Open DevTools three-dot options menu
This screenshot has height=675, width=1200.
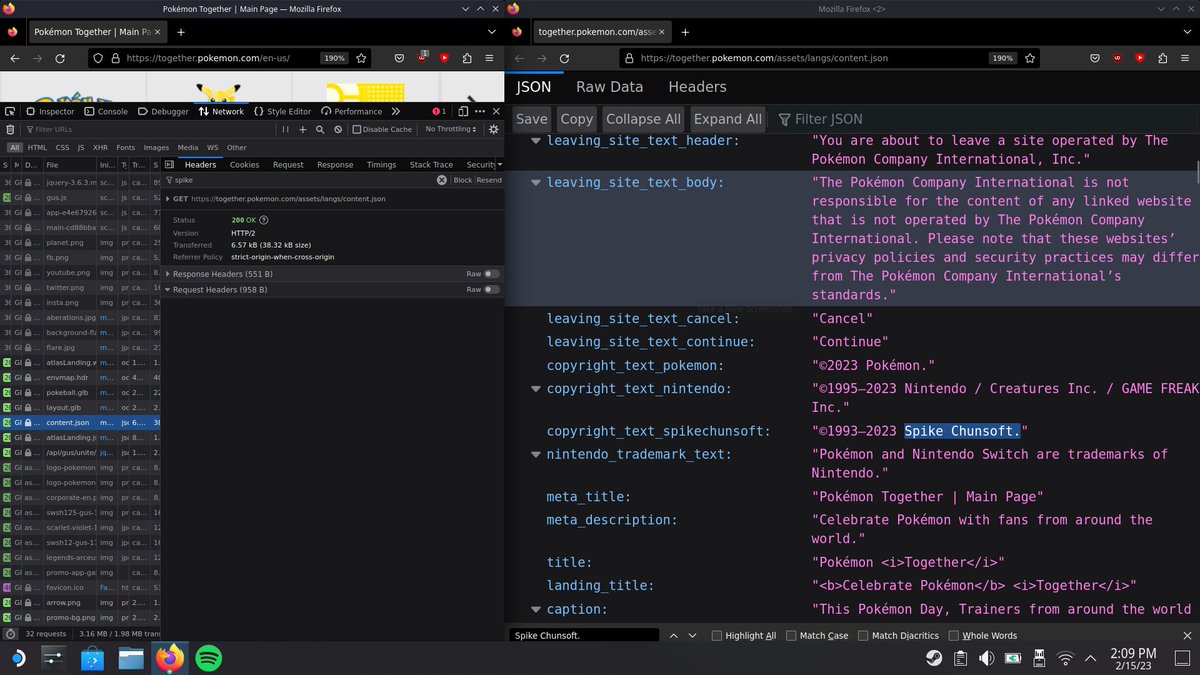480,111
